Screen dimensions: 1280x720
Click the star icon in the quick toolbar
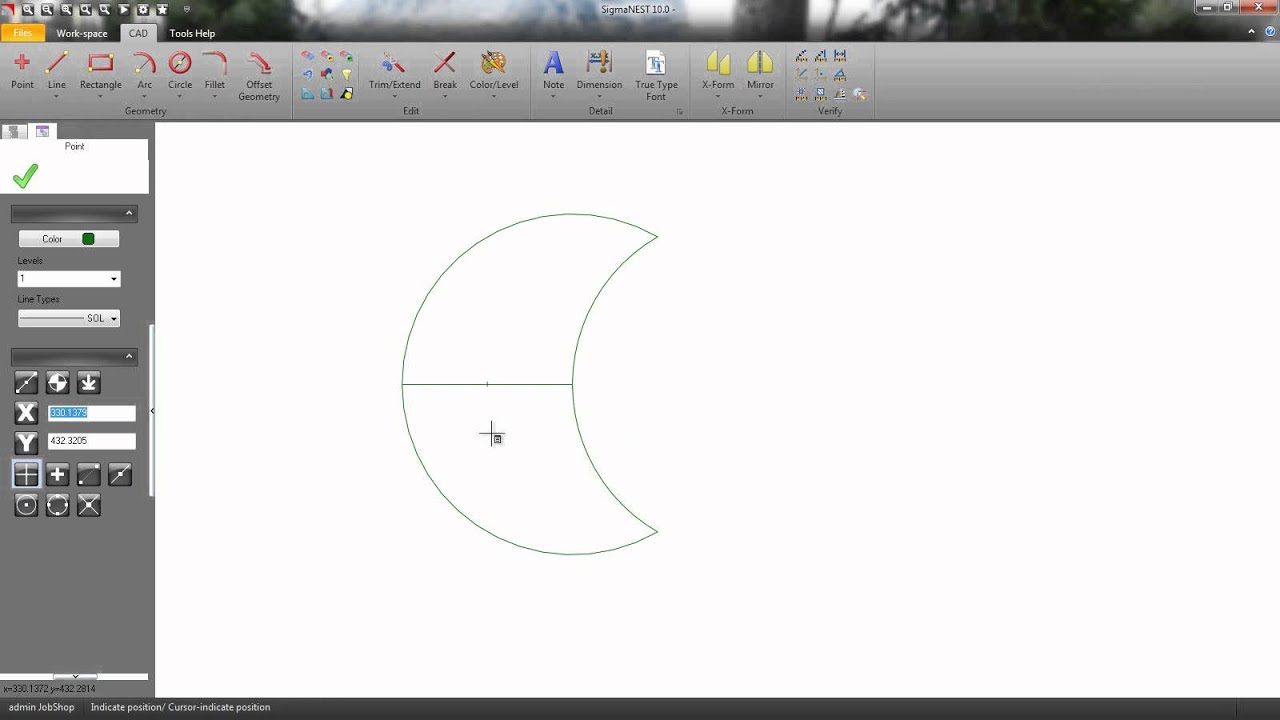162,9
